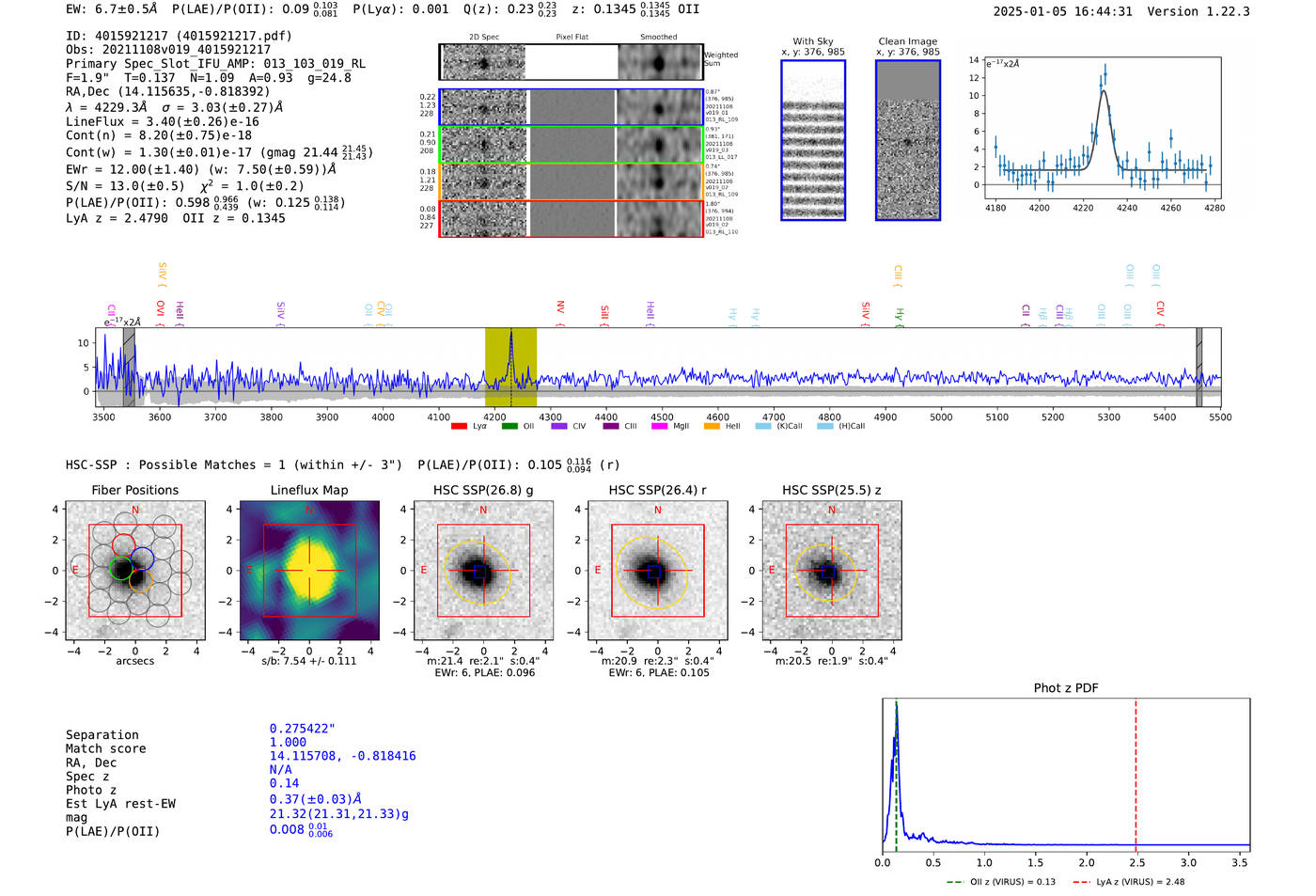1316x896 pixels.
Task: Click the green fiber circle in Fiber Positions
Action: coord(120,568)
